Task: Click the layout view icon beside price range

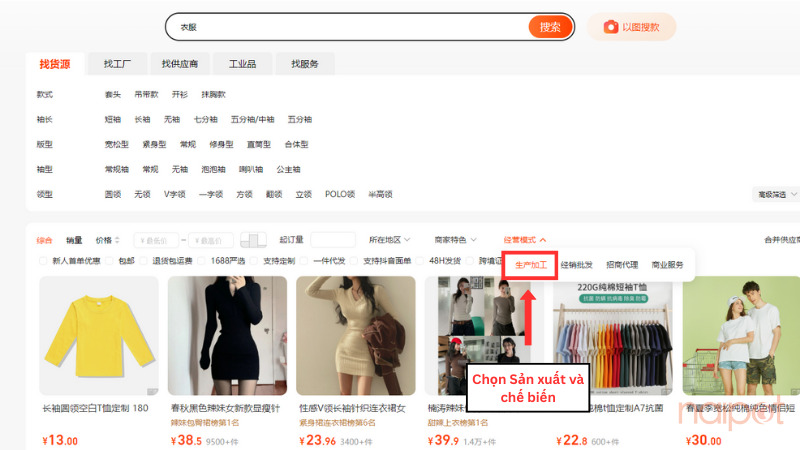Action: point(254,240)
